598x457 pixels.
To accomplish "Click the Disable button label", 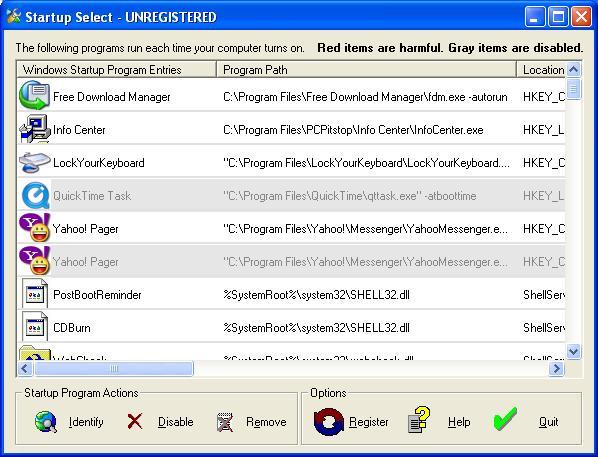I will [175, 422].
